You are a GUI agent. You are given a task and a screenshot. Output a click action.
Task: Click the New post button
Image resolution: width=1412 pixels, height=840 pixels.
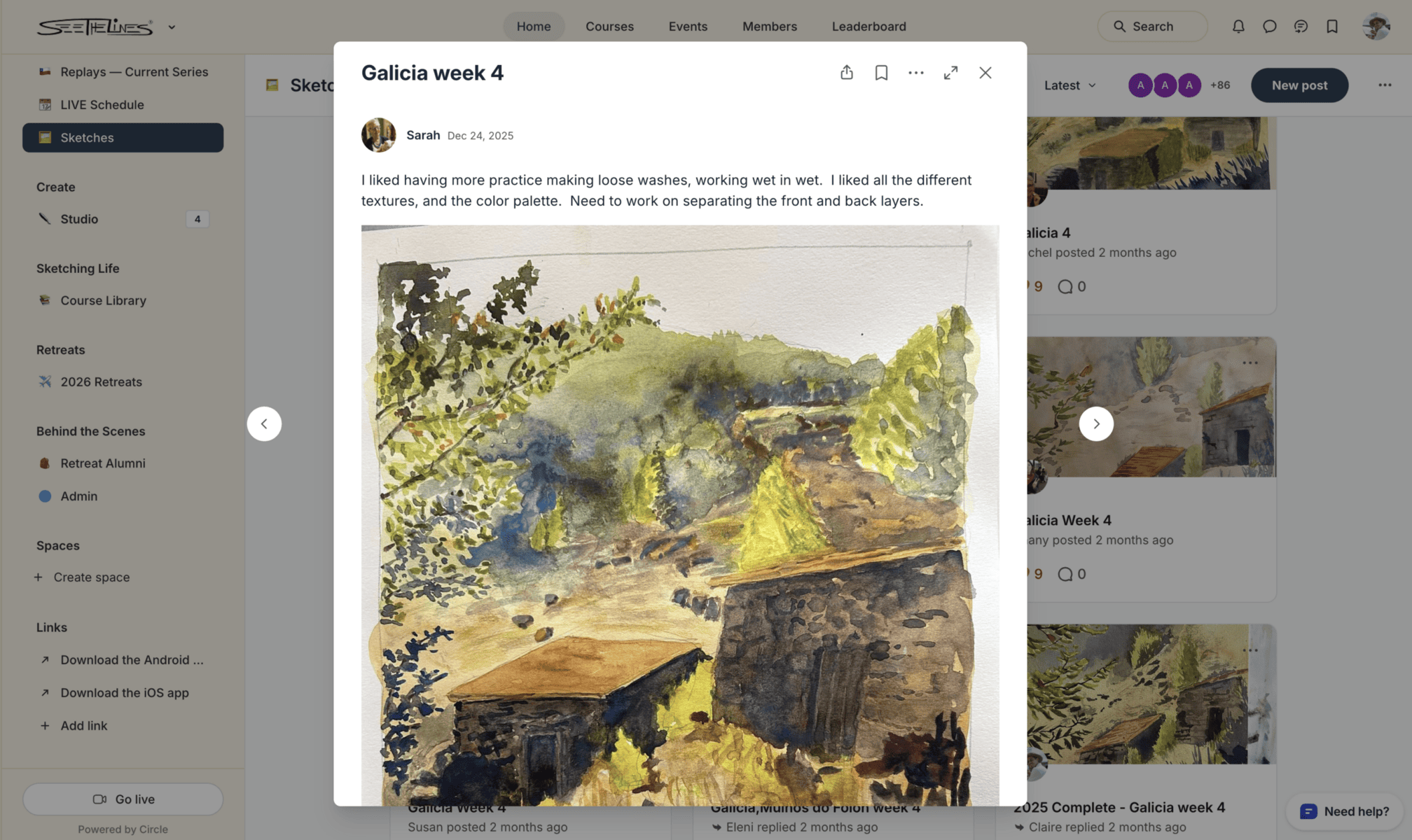1299,85
